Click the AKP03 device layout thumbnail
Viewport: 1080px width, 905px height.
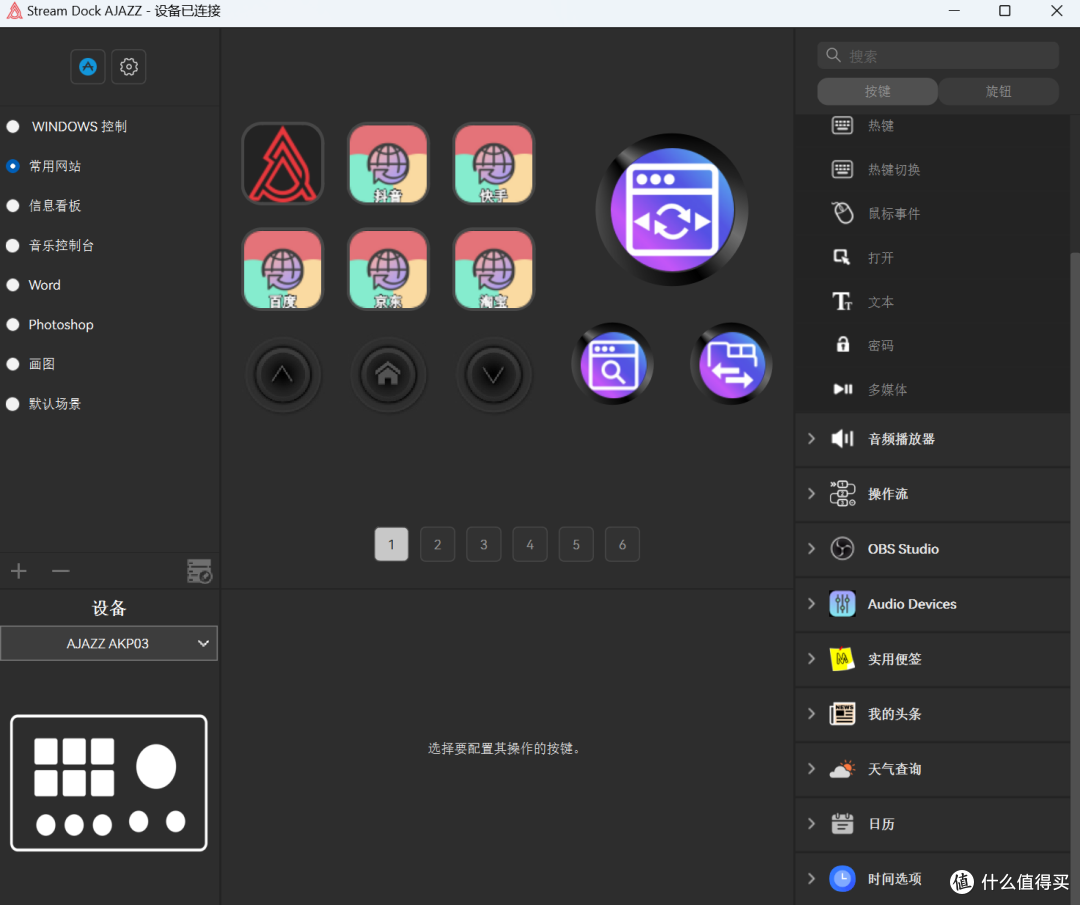[109, 783]
